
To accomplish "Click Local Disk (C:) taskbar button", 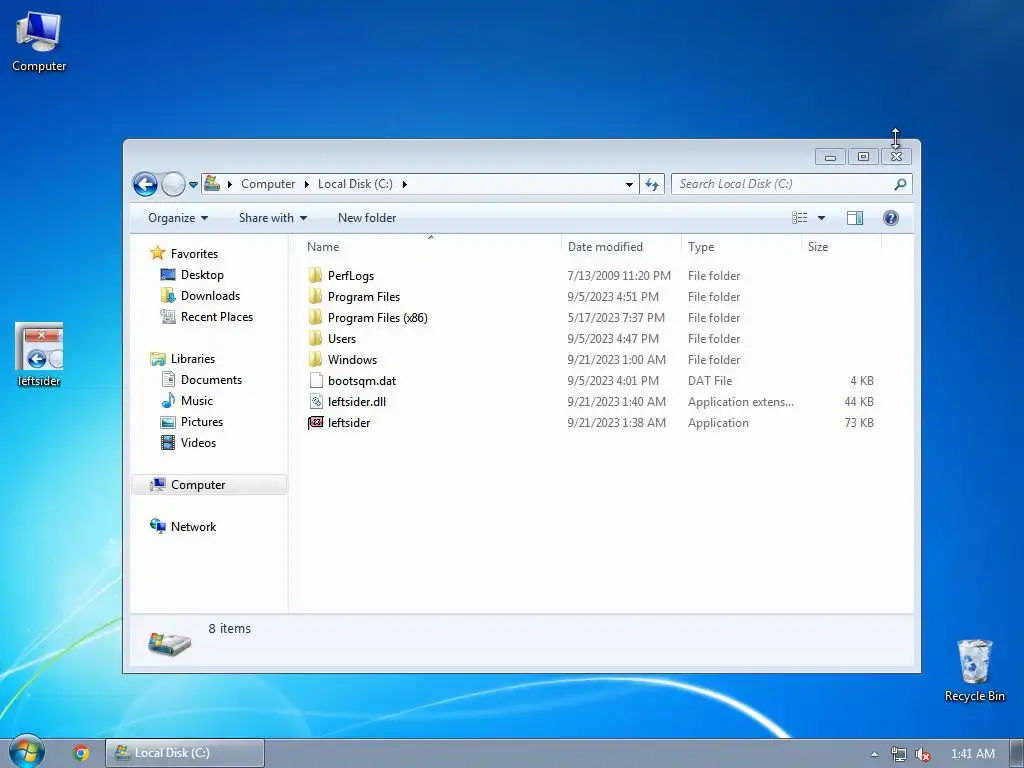I will [x=185, y=753].
